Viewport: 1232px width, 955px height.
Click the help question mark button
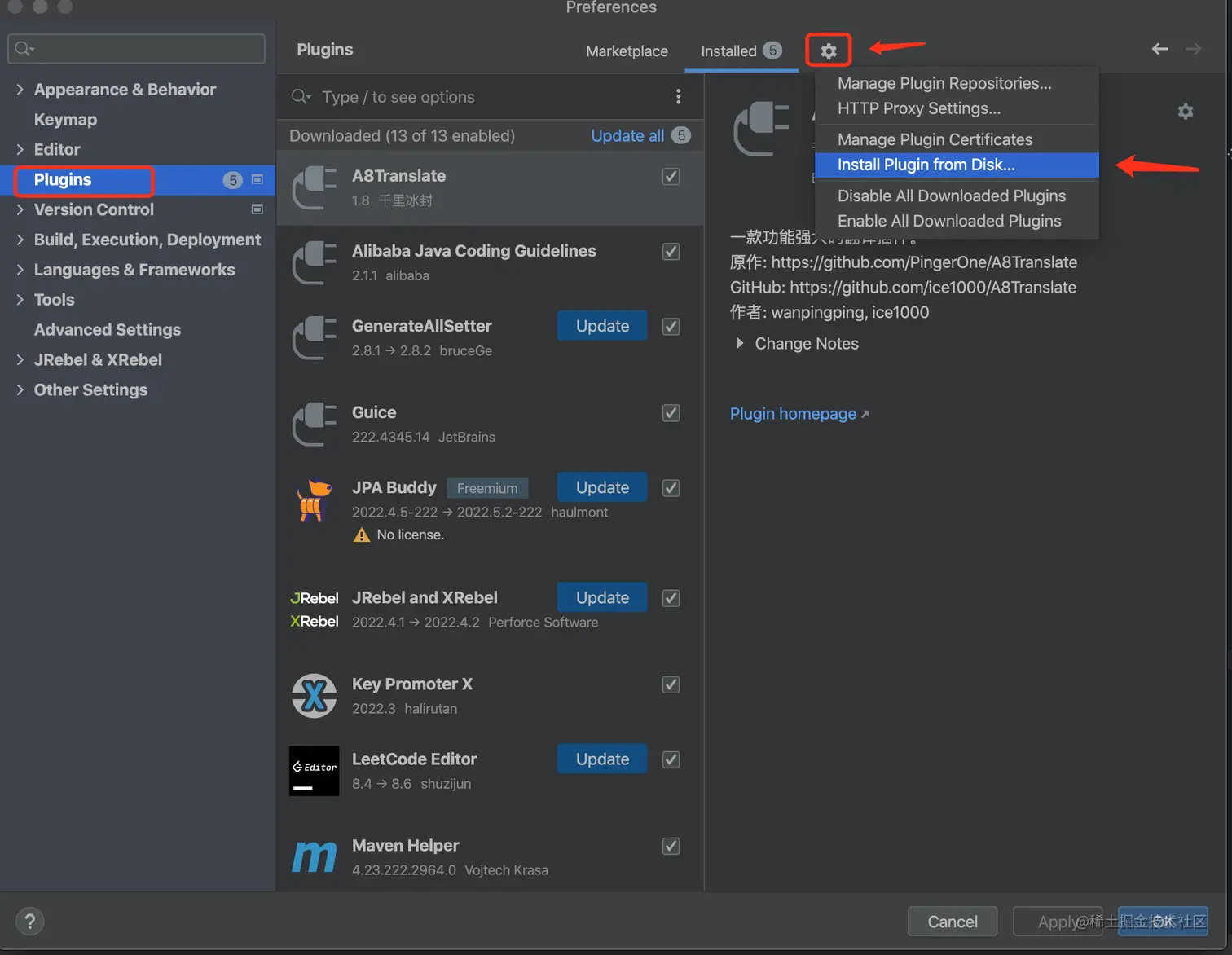pyautogui.click(x=30, y=922)
